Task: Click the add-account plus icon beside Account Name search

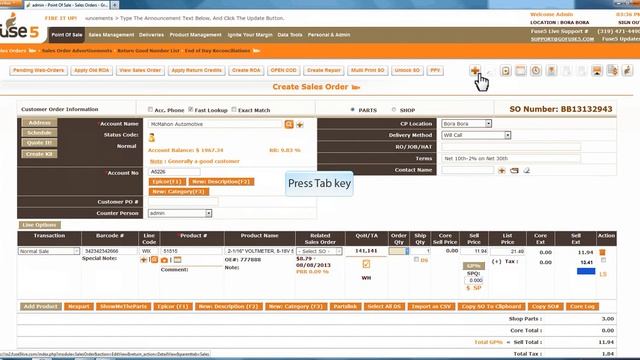Action: (300, 124)
